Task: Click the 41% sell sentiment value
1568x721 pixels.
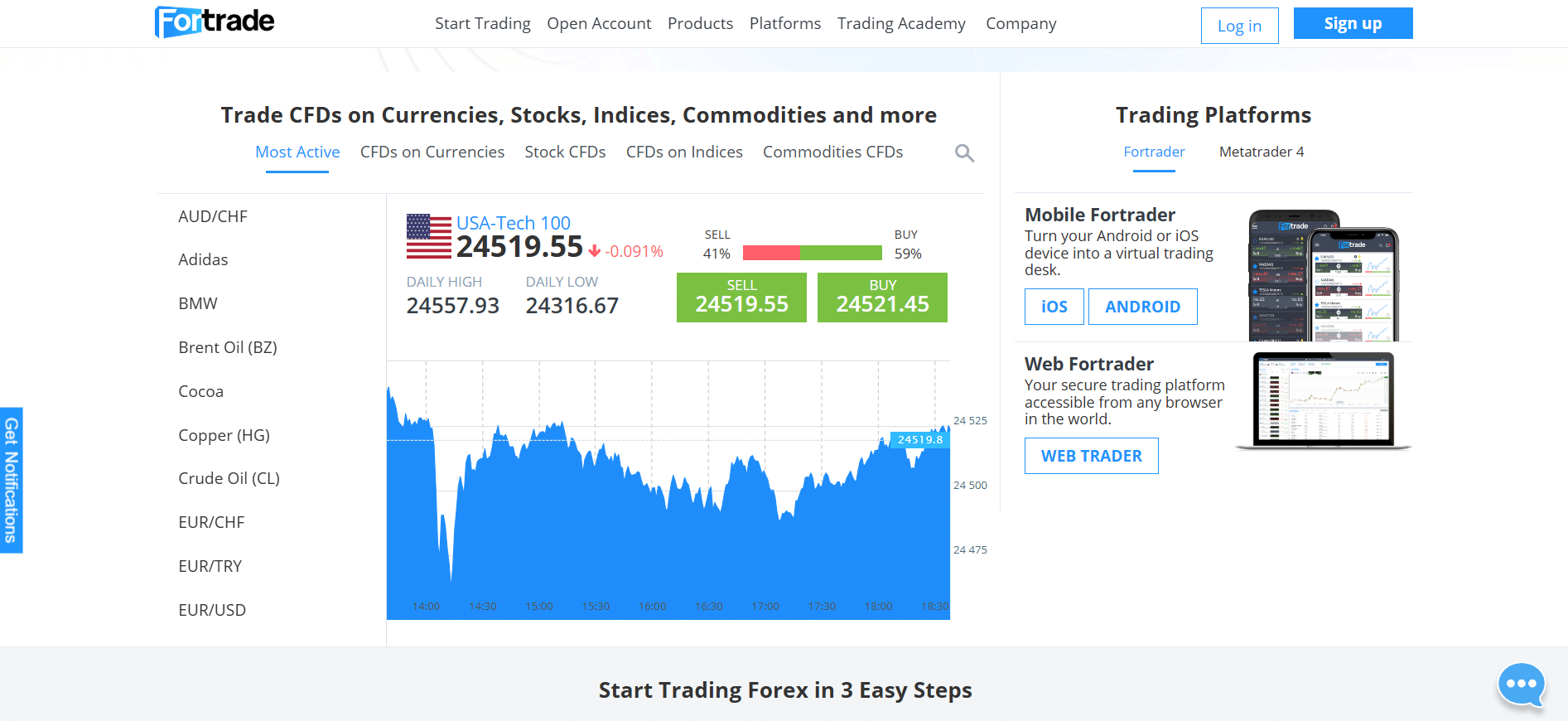Action: click(x=716, y=254)
